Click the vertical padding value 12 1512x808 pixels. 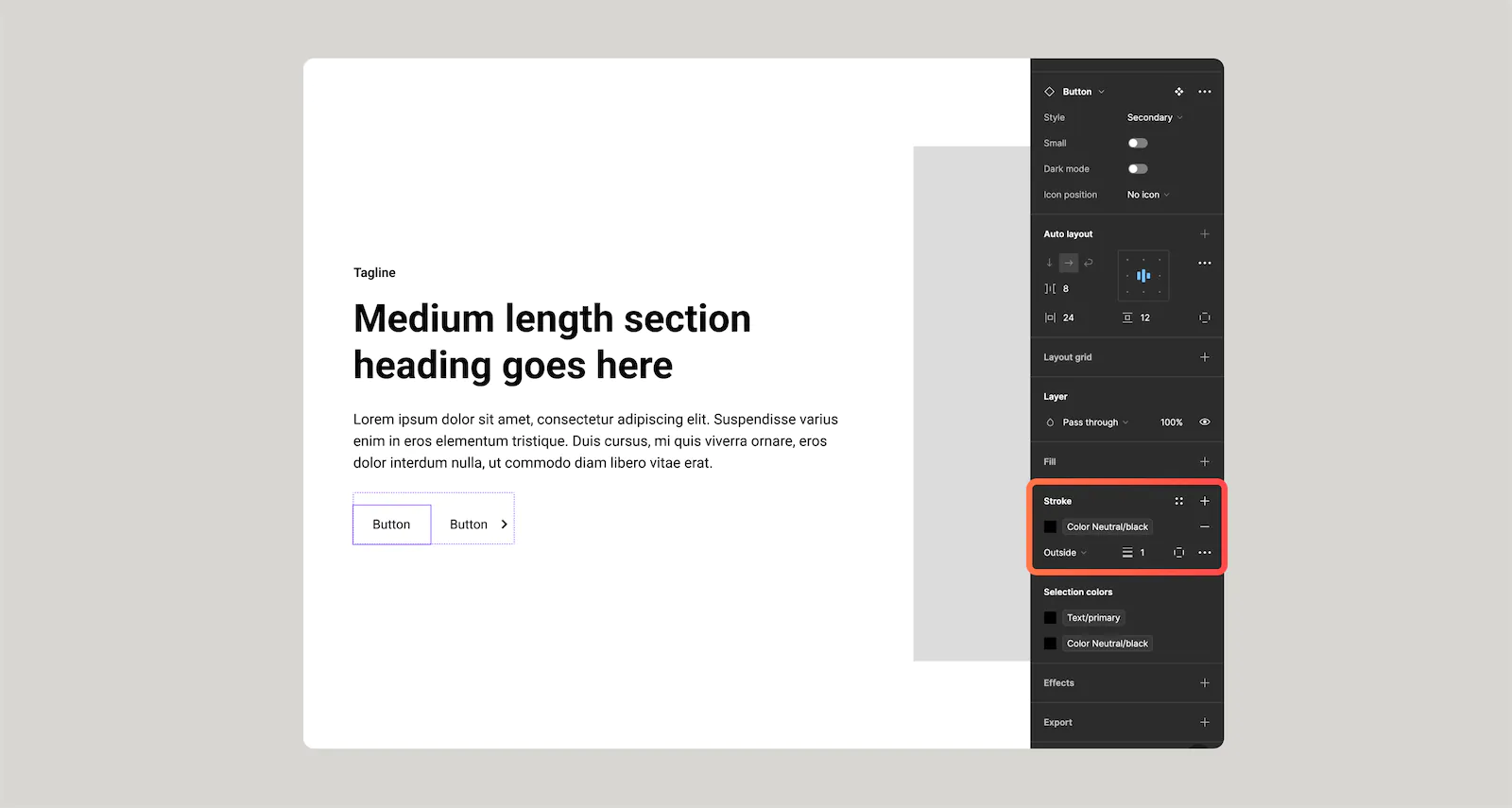click(x=1145, y=318)
